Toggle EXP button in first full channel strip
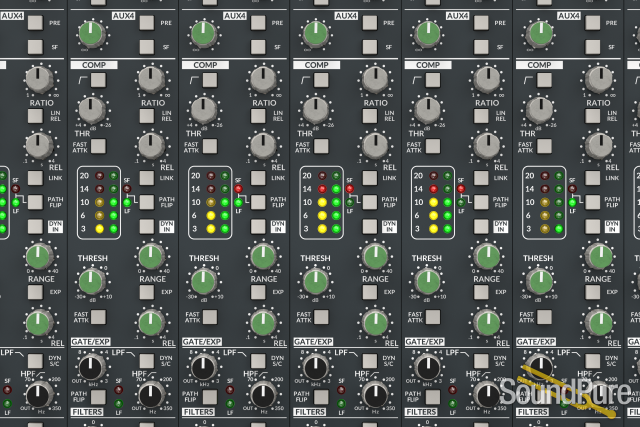This screenshot has width=640, height=427. [147, 292]
